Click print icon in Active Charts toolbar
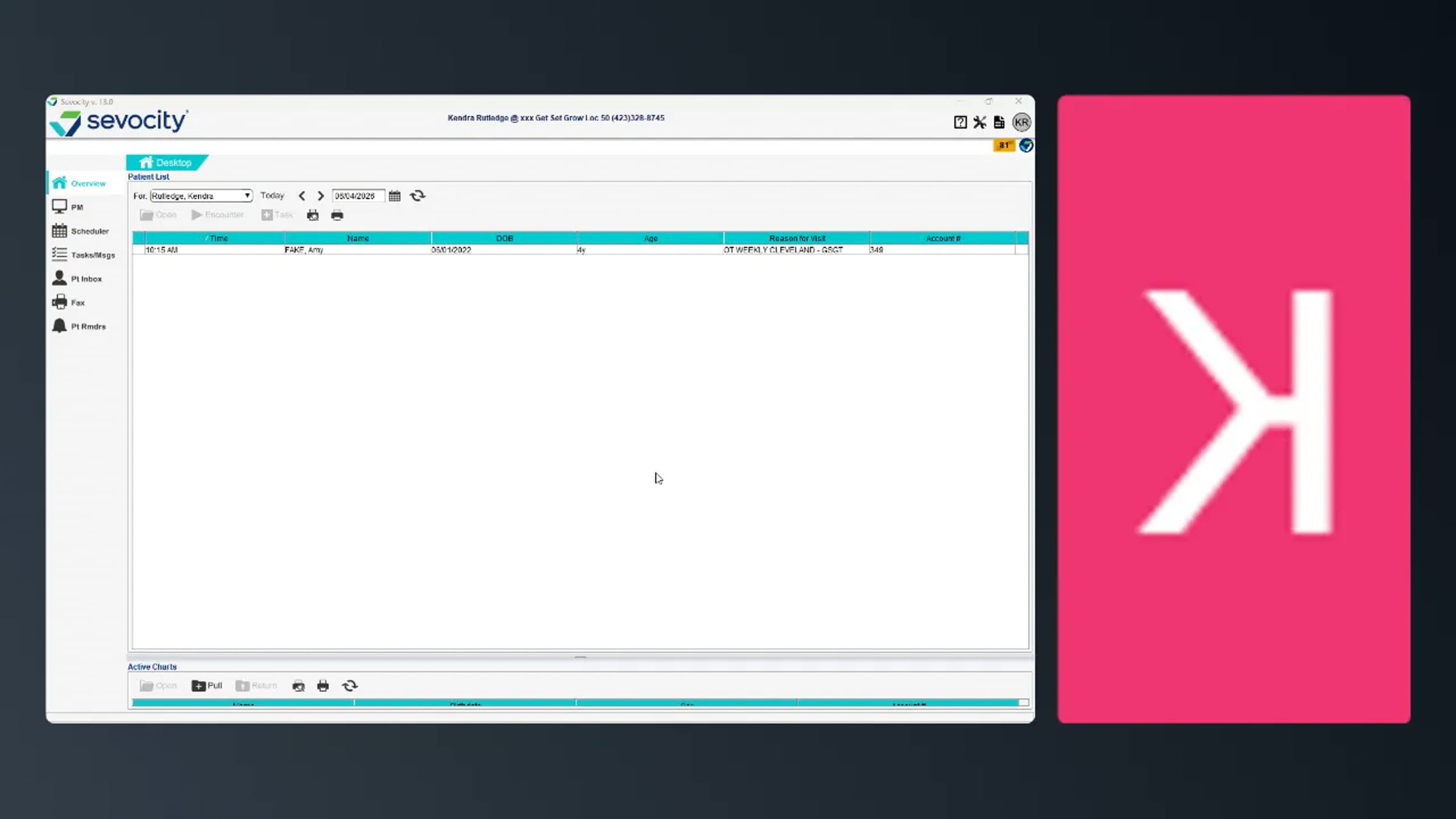The image size is (1456, 819). click(x=323, y=686)
